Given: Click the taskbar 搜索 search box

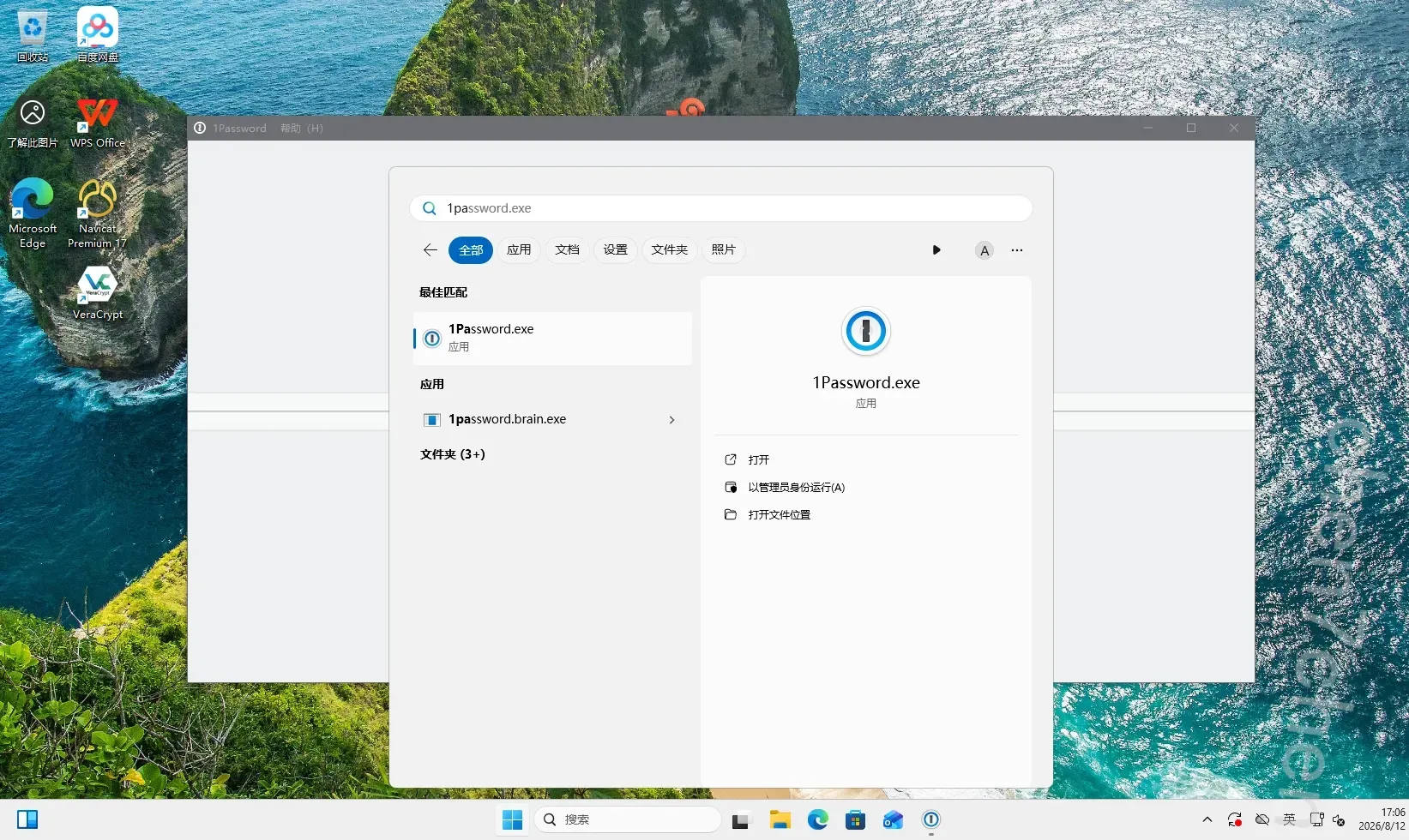Looking at the screenshot, I should click(x=627, y=820).
